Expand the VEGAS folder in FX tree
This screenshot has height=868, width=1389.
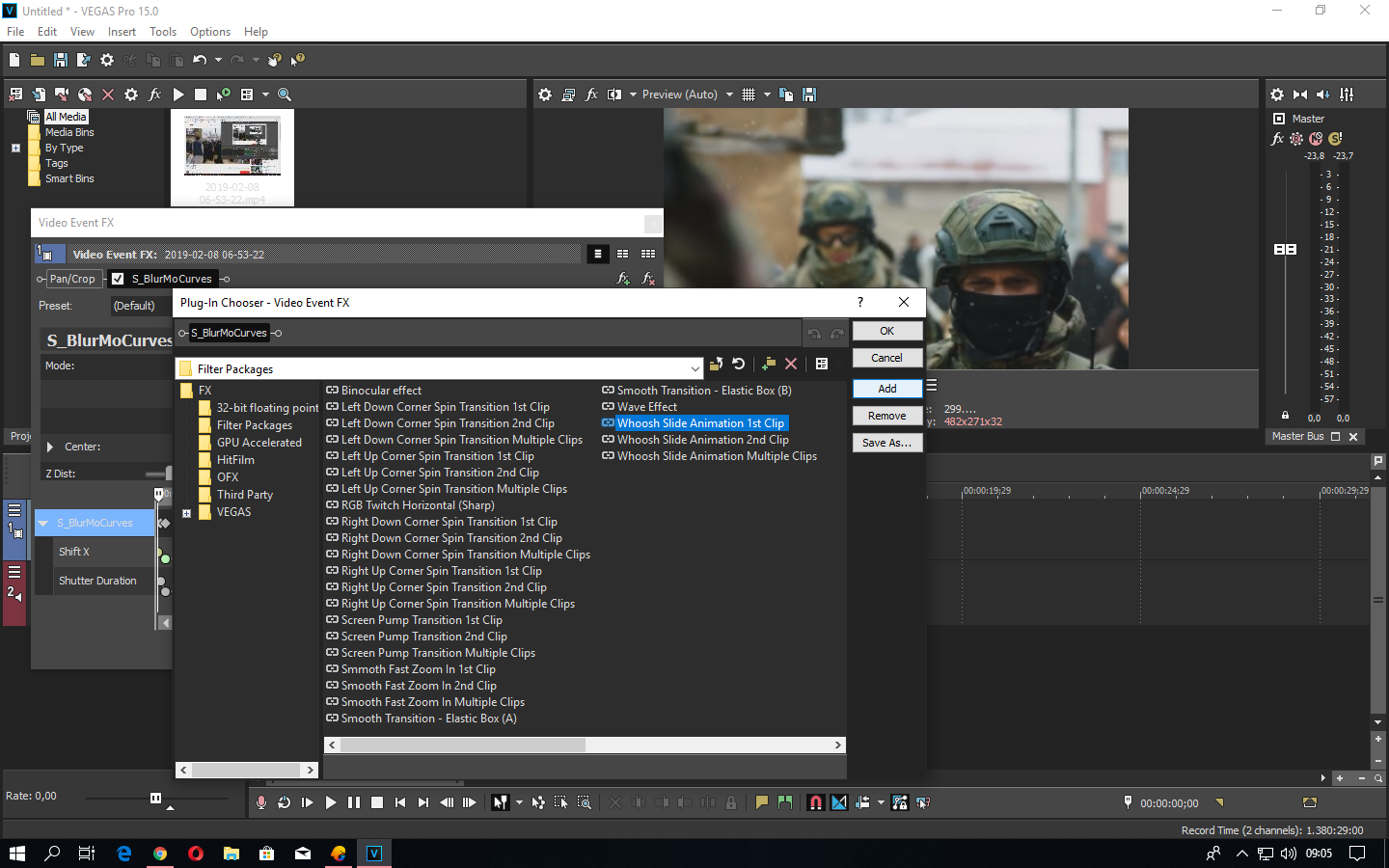[187, 513]
